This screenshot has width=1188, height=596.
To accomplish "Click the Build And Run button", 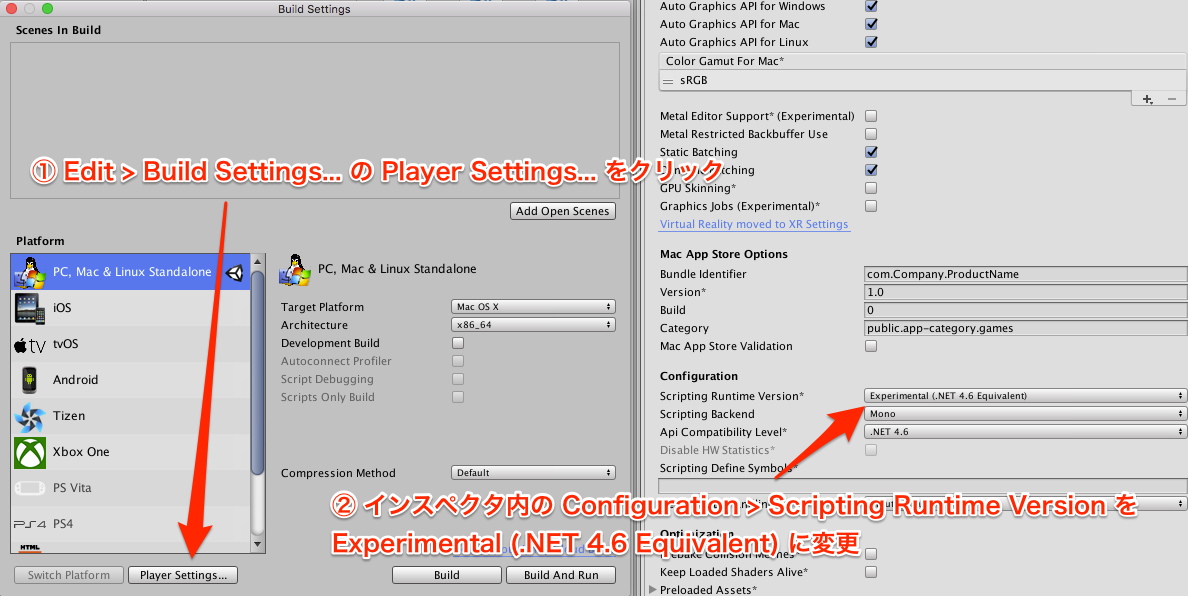I will pyautogui.click(x=561, y=575).
